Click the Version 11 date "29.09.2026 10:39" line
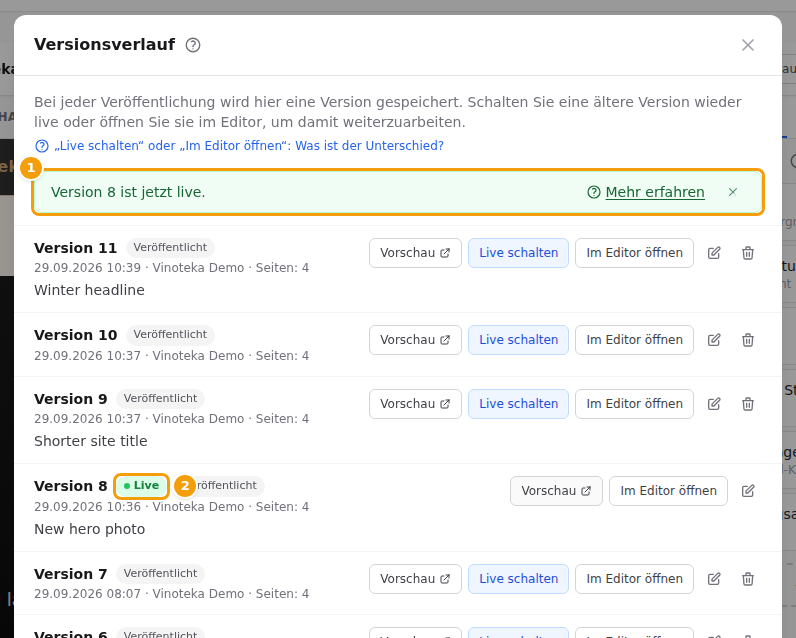Viewport: 796px width, 638px height. (172, 268)
